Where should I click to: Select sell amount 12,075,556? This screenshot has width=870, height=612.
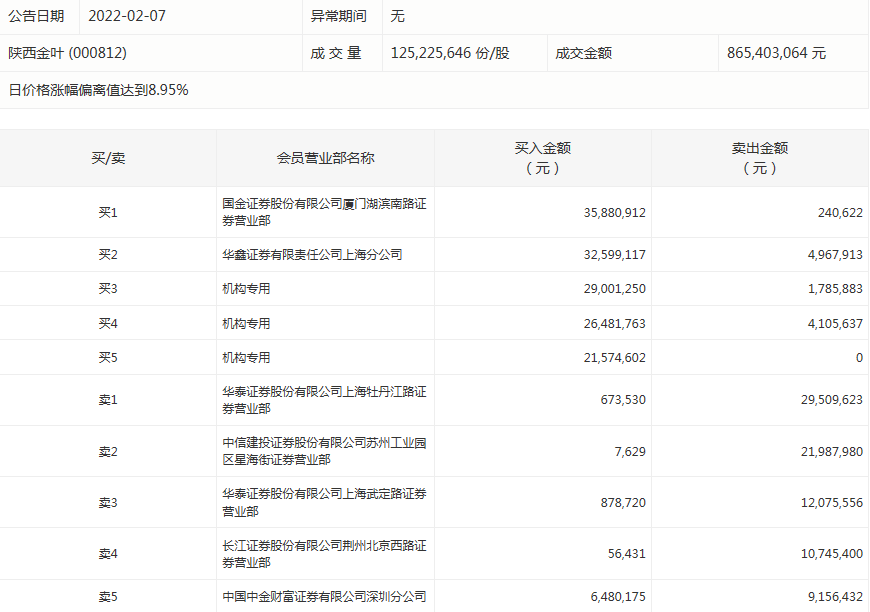point(832,503)
